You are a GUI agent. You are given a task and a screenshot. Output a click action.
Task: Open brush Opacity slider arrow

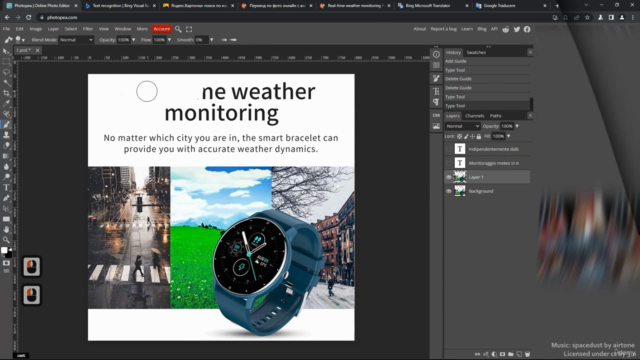click(133, 40)
